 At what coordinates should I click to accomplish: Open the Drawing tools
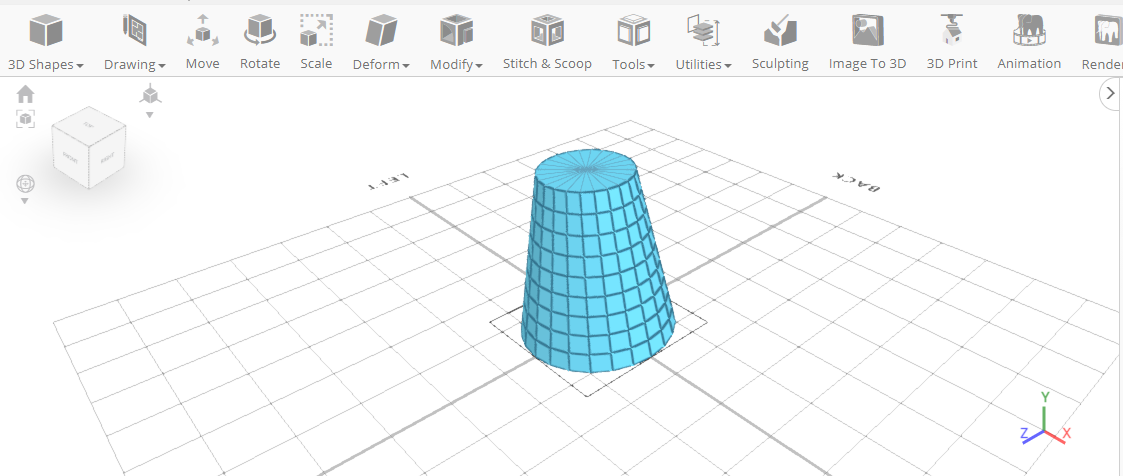tap(135, 42)
